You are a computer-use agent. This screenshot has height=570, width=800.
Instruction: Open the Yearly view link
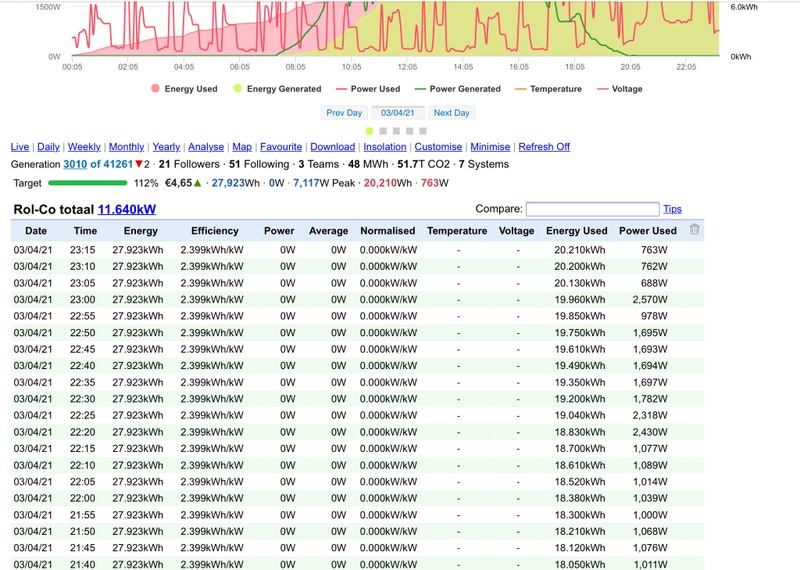pos(166,147)
